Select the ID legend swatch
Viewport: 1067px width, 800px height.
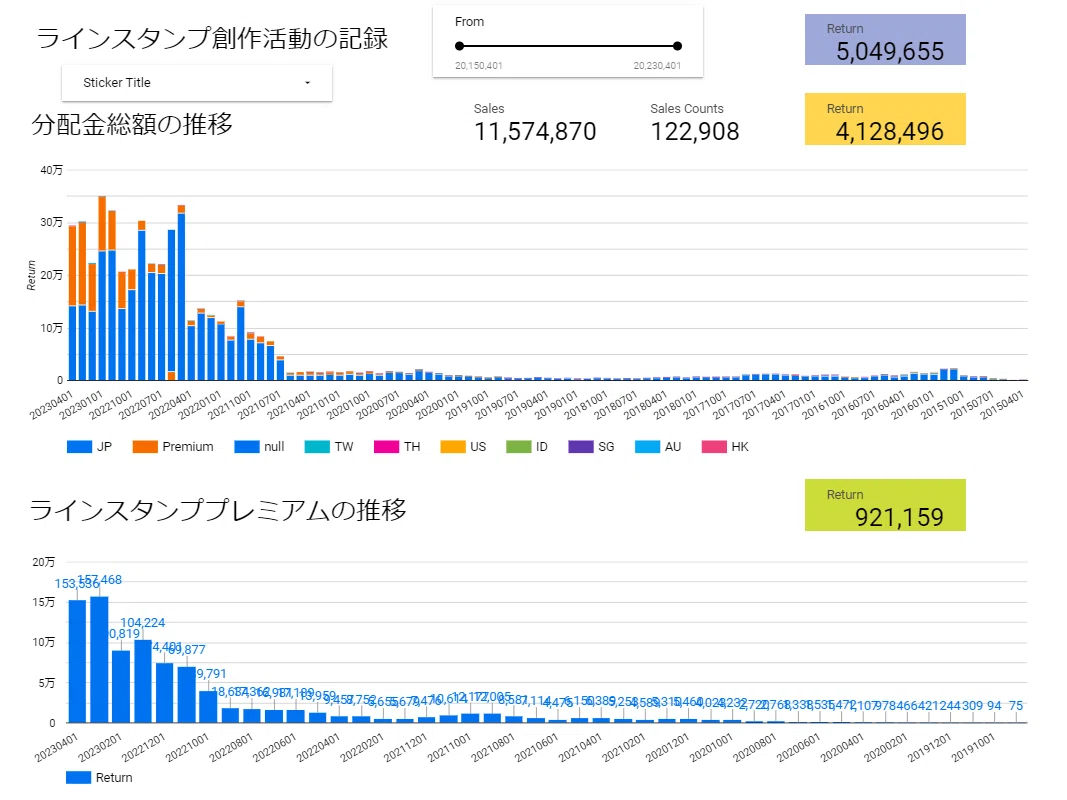tap(519, 447)
